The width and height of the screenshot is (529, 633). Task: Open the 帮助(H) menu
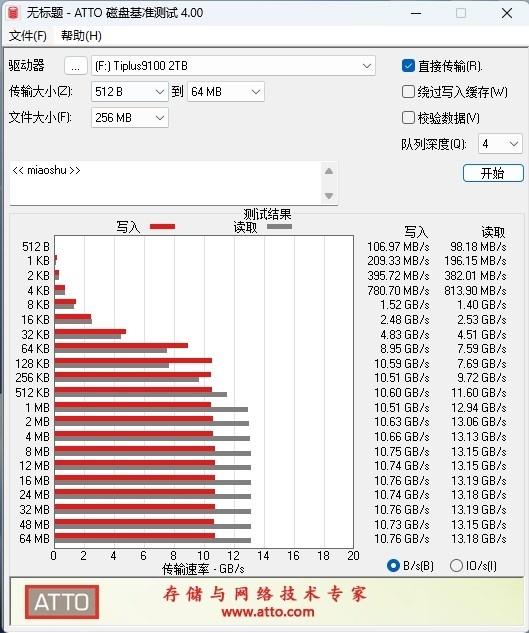pos(81,36)
